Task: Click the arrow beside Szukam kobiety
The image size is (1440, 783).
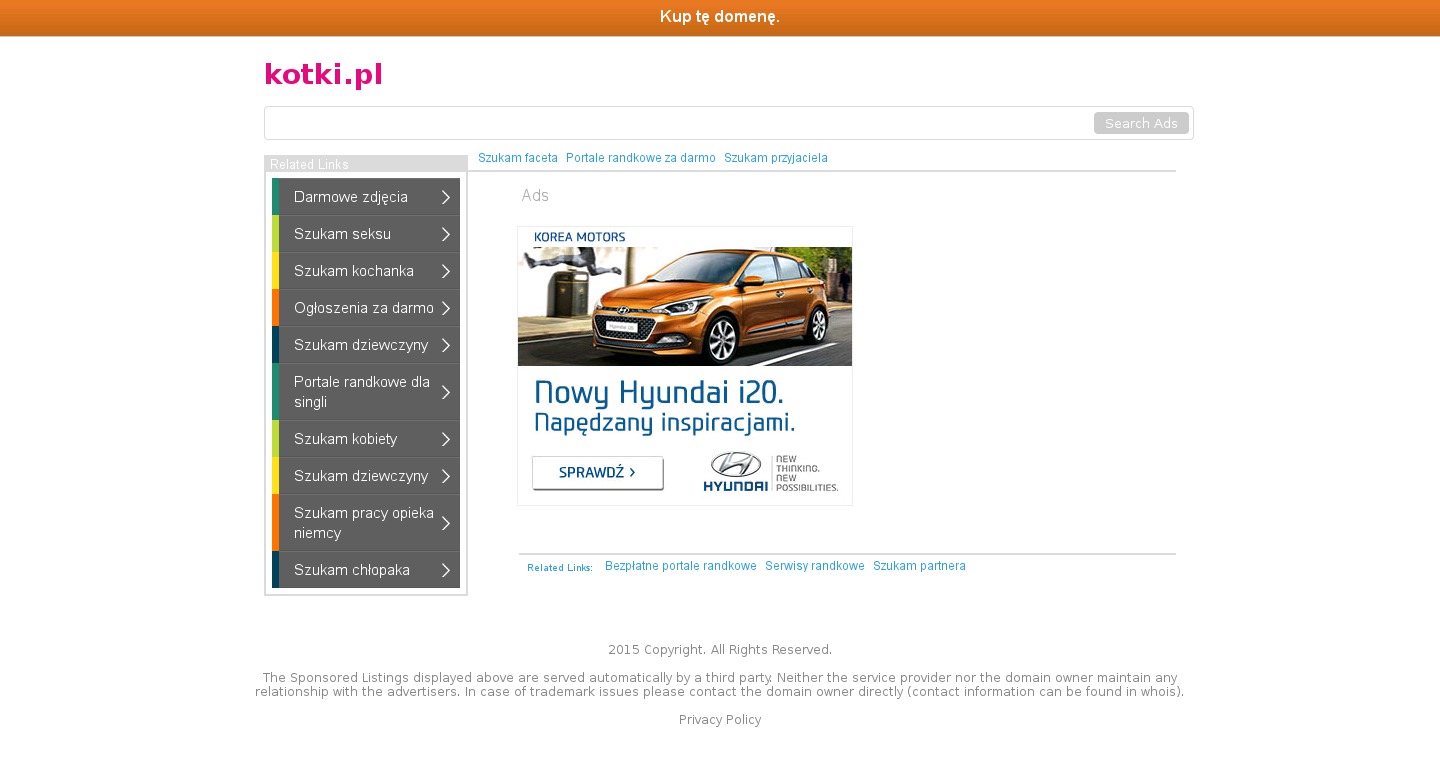Action: click(446, 440)
